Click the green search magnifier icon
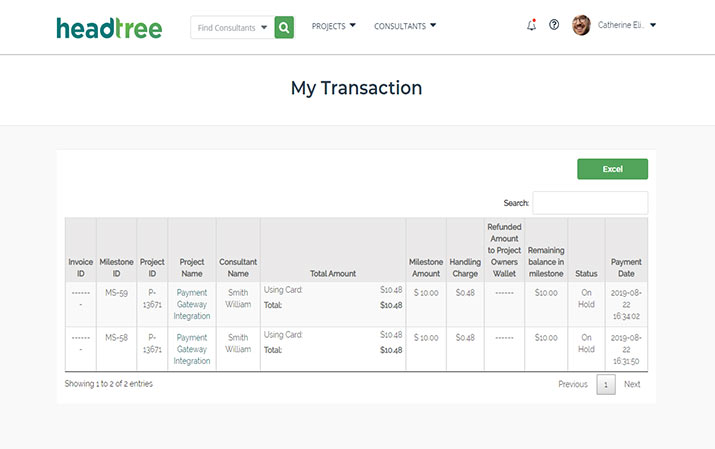Screen dimensions: 715x449 285,27
